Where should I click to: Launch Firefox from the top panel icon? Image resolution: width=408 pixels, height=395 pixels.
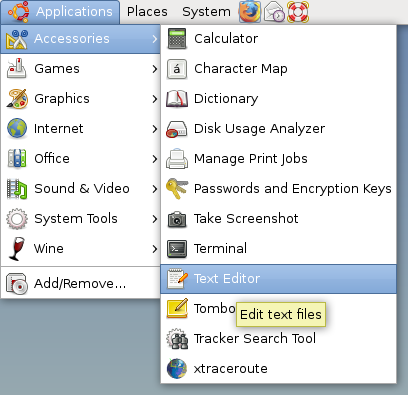(x=250, y=12)
